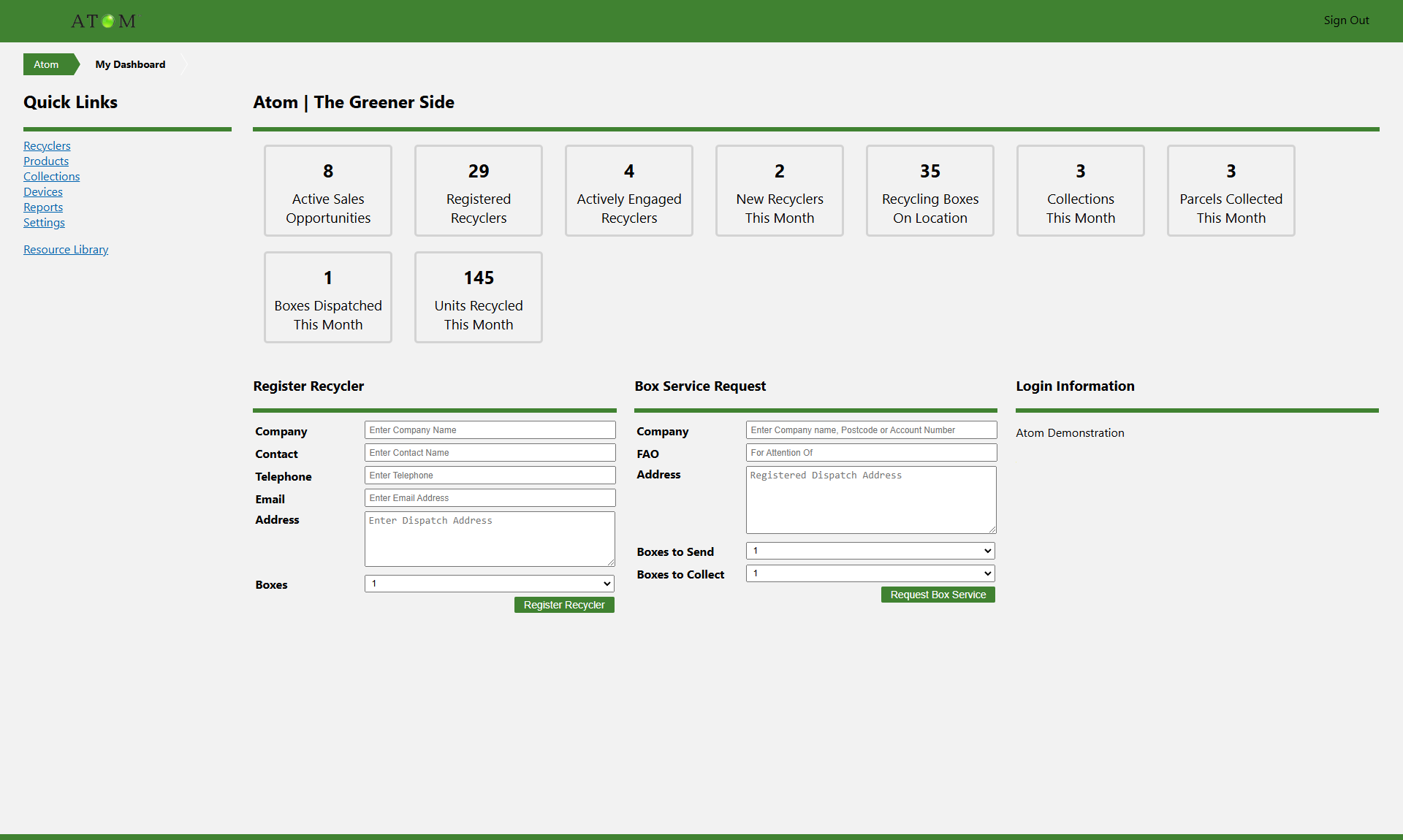Viewport: 1403px width, 840px height.
Task: Select the Recycling Boxes On Location tile
Action: pos(929,191)
